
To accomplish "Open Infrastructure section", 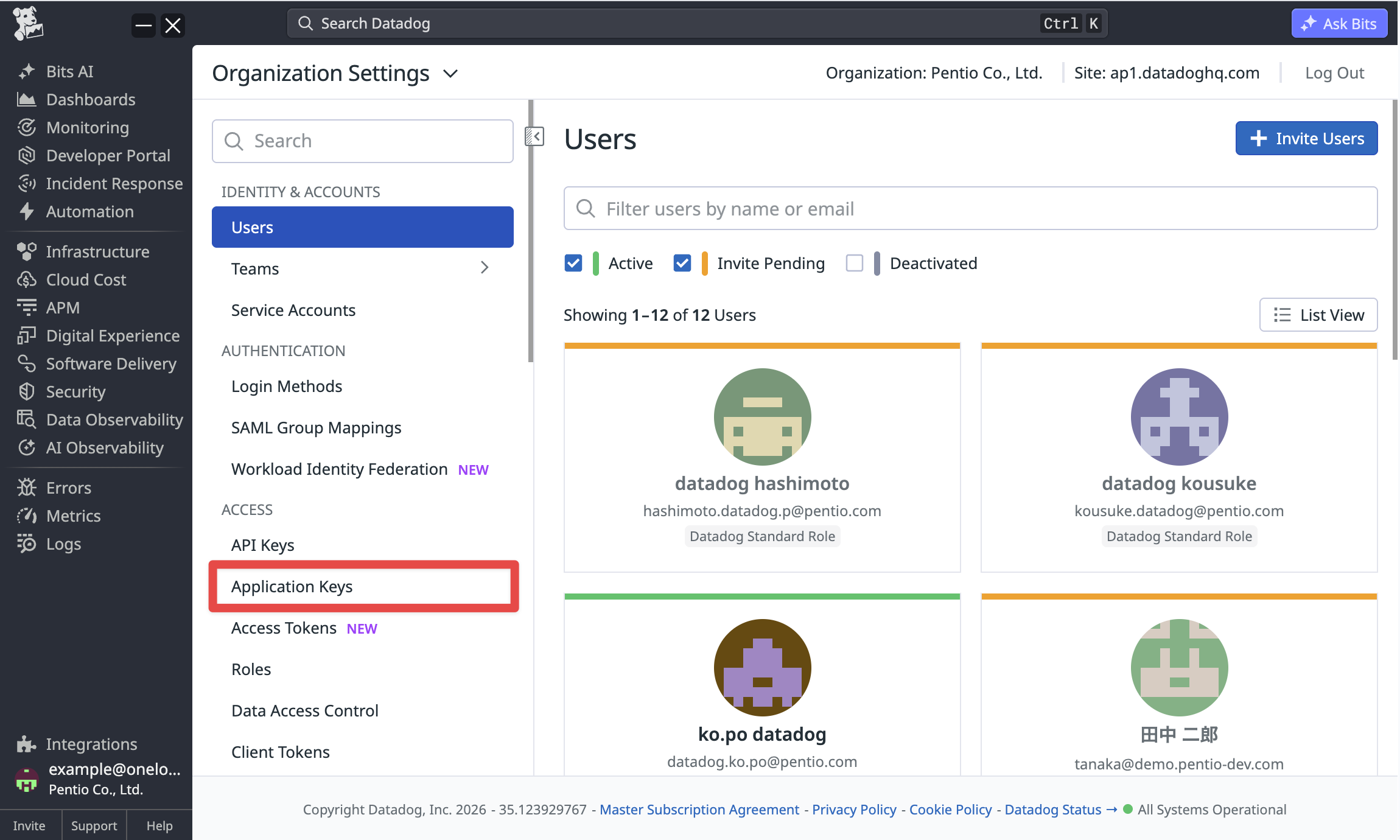I will click(x=83, y=252).
